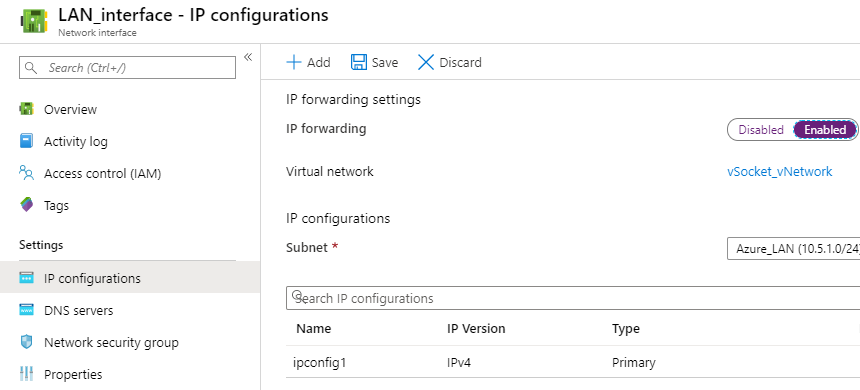860x390 pixels.
Task: Open the Activity log page
Action: click(x=76, y=142)
